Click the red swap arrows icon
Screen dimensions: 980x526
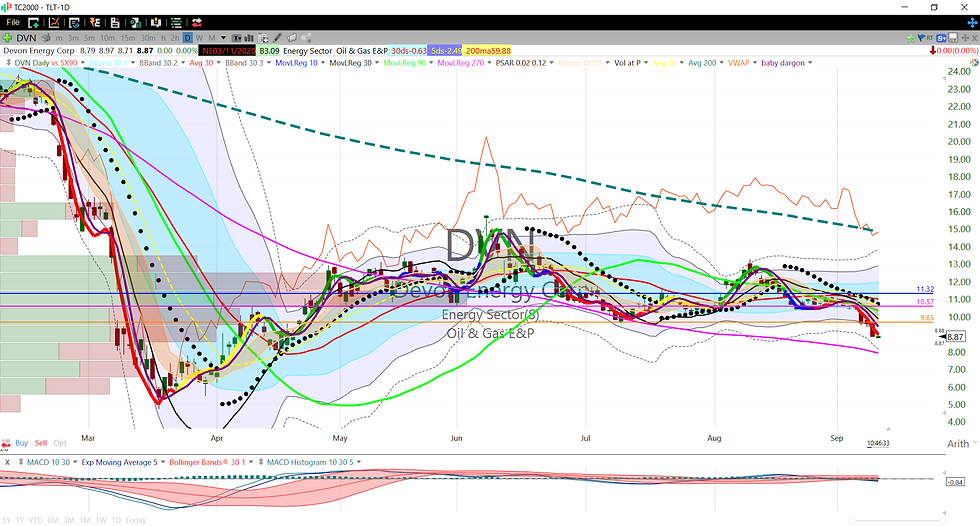197,22
